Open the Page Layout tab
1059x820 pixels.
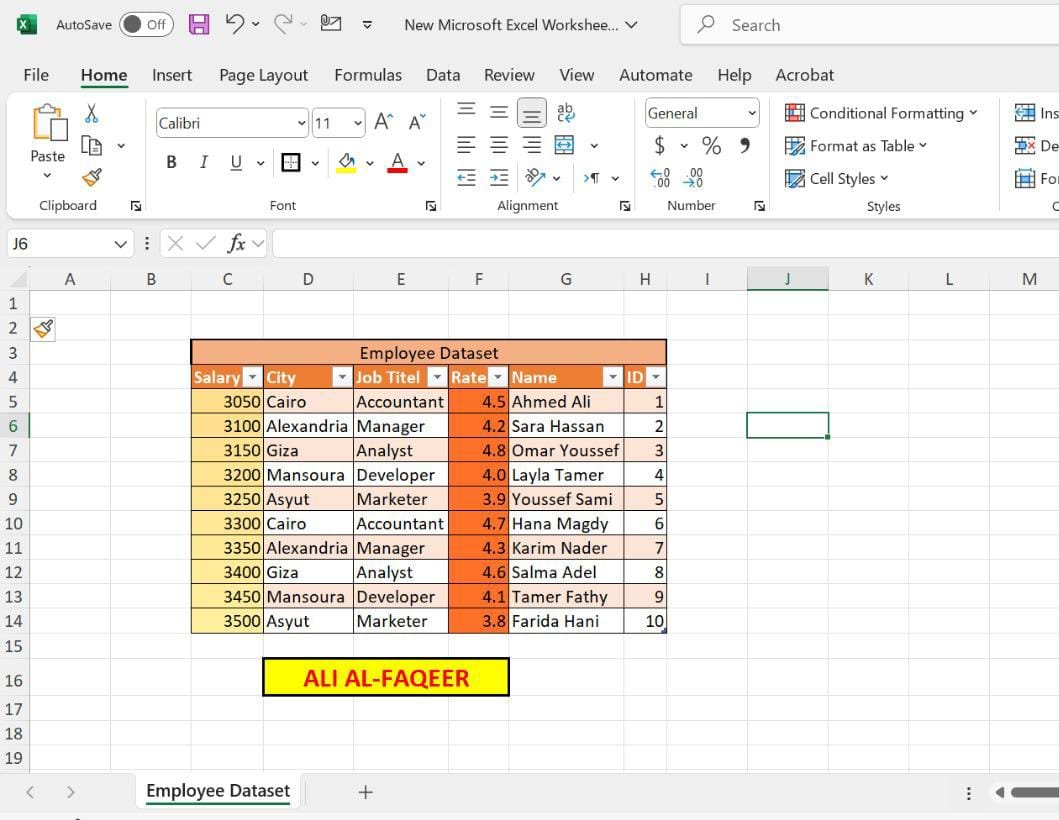tap(263, 75)
